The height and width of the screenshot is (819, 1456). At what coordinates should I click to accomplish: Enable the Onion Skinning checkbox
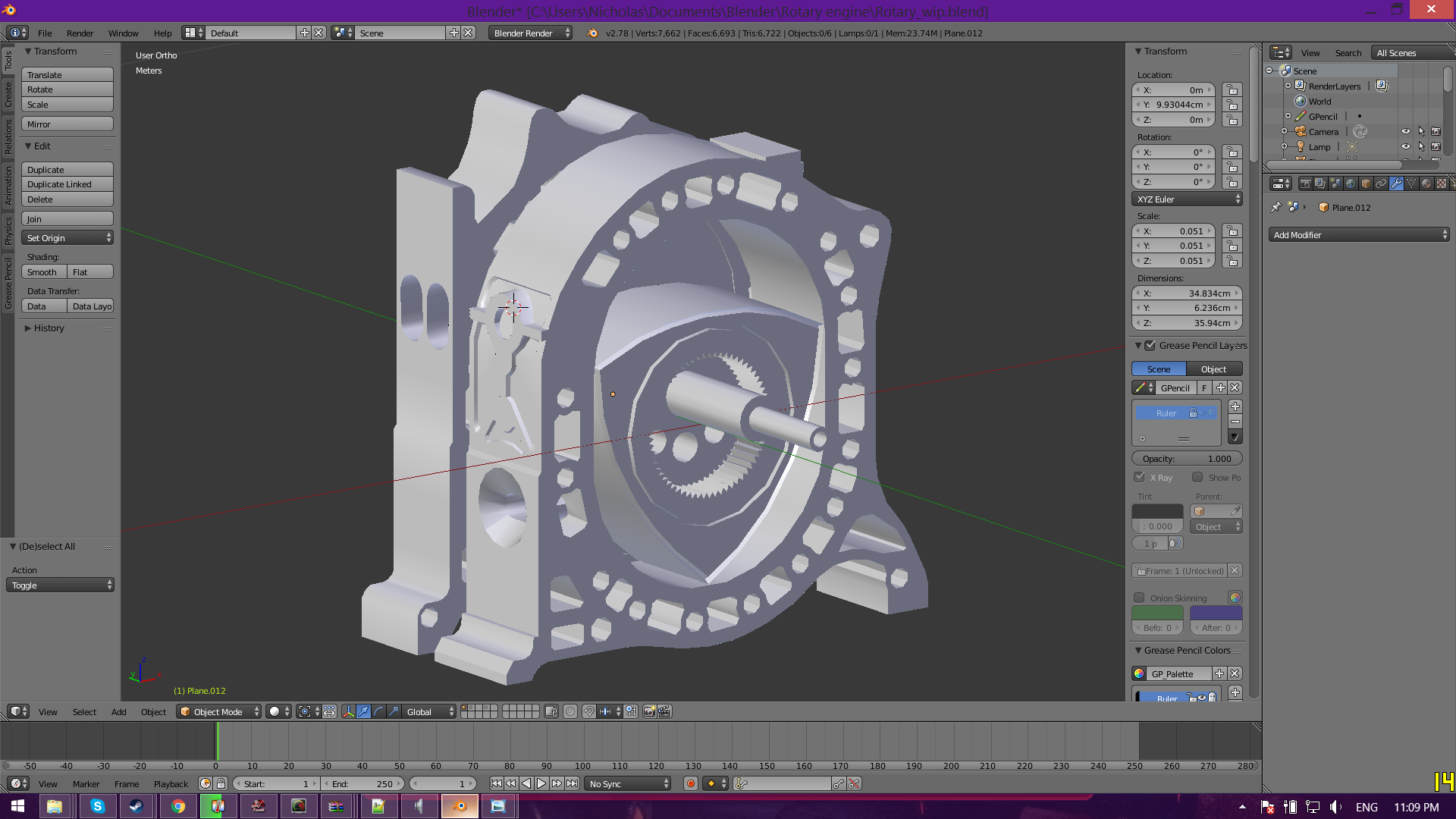click(x=1139, y=598)
